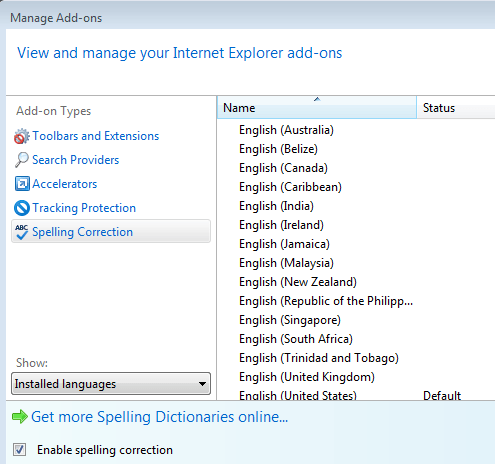Click the Status column header
The image size is (495, 464).
tap(456, 108)
